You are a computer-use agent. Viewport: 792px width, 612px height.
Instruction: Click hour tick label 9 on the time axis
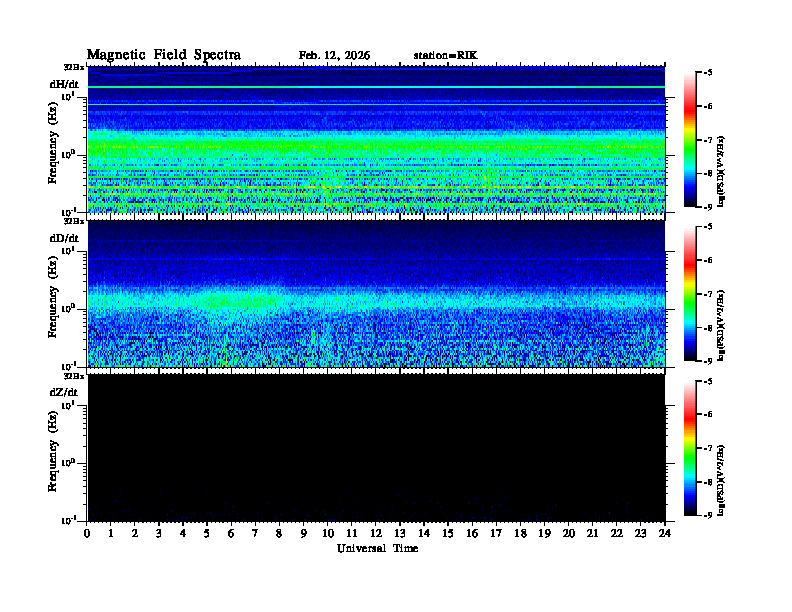(304, 534)
